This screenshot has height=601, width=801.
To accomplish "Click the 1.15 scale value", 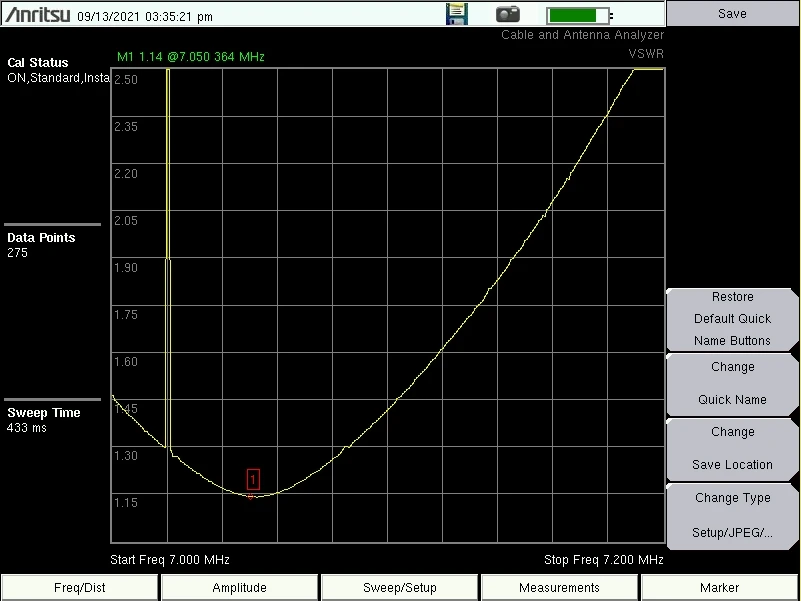I will tap(126, 503).
